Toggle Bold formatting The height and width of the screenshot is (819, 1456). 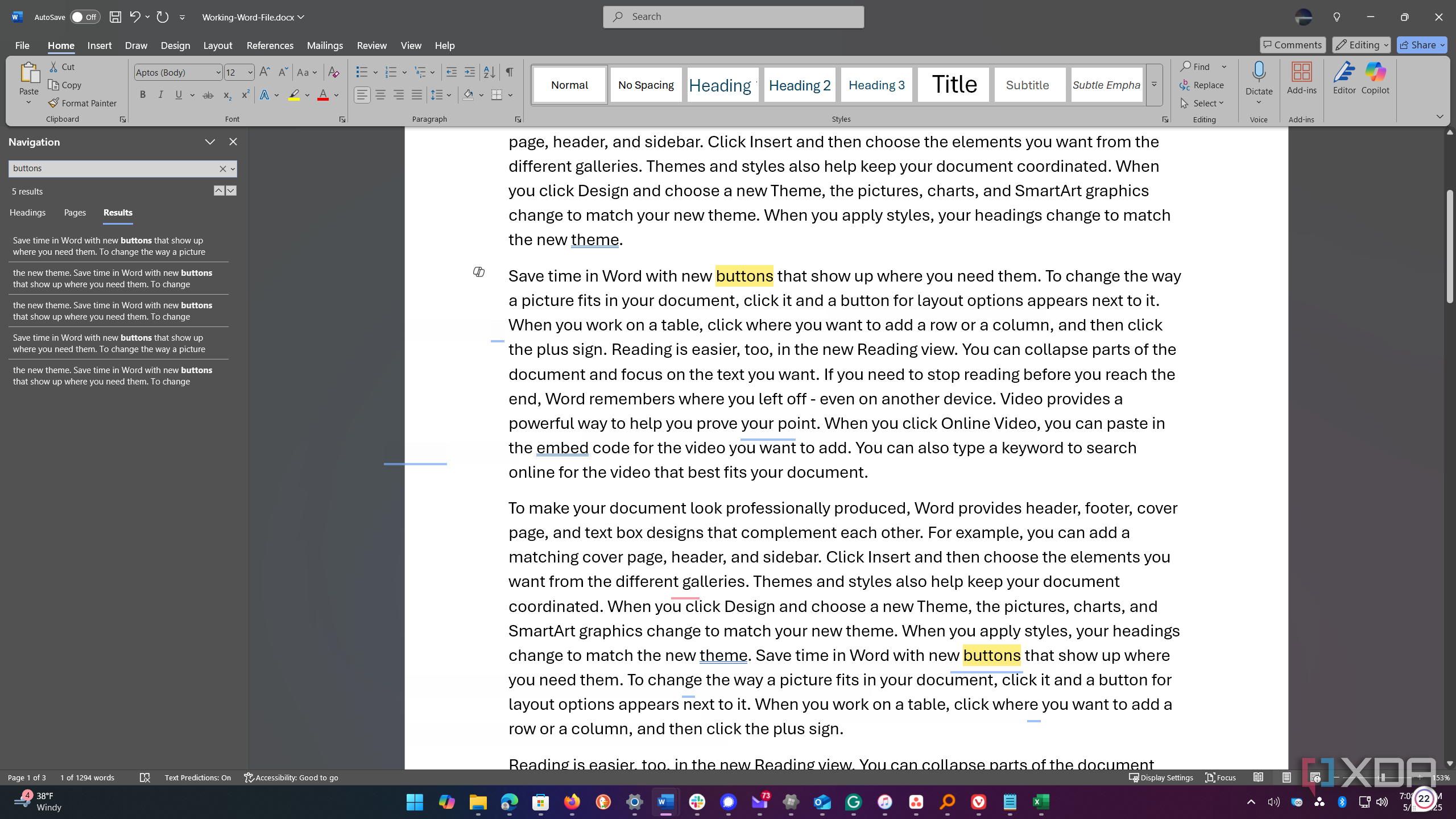[143, 95]
